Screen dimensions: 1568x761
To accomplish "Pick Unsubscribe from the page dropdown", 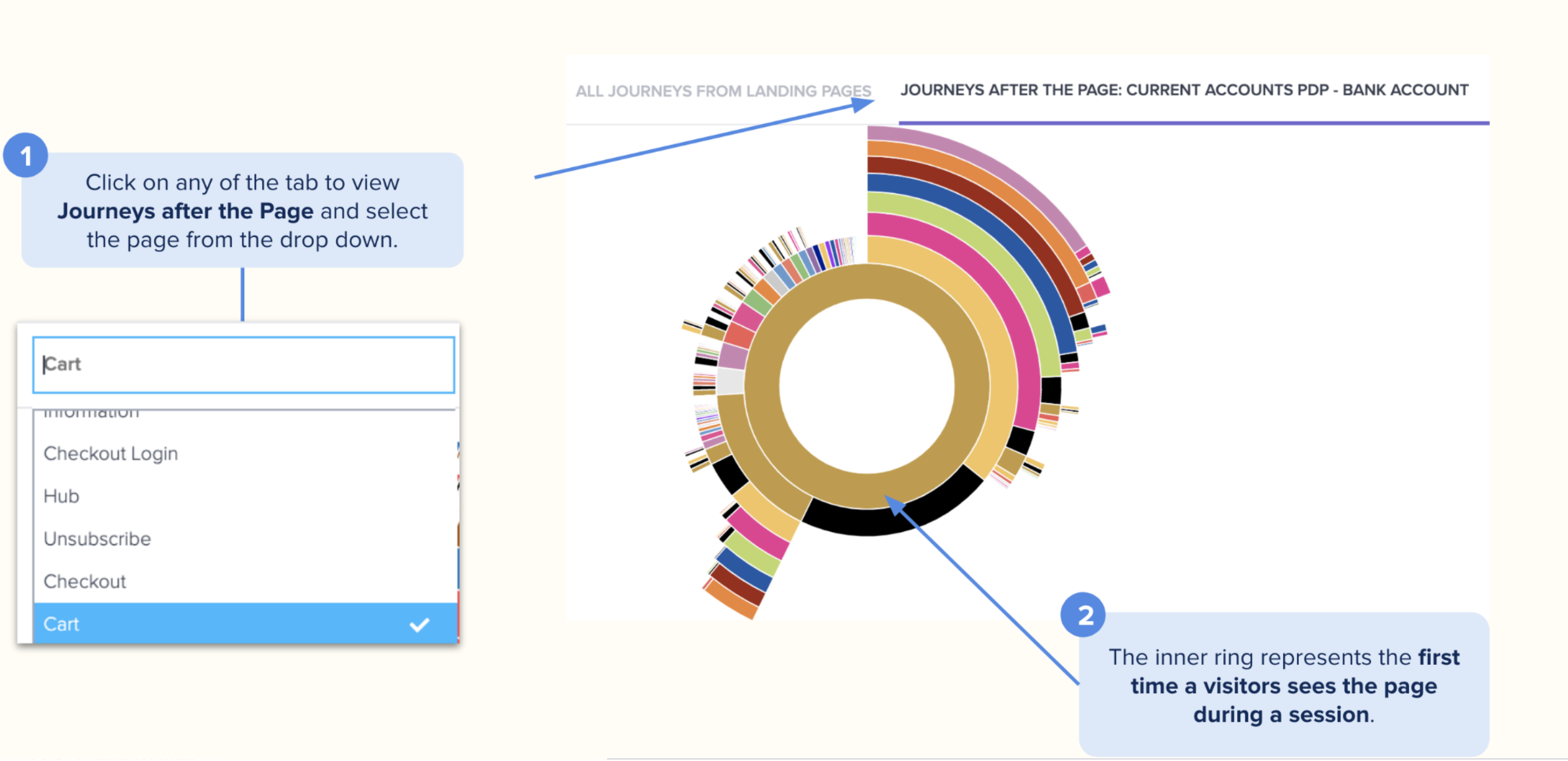I will point(97,539).
